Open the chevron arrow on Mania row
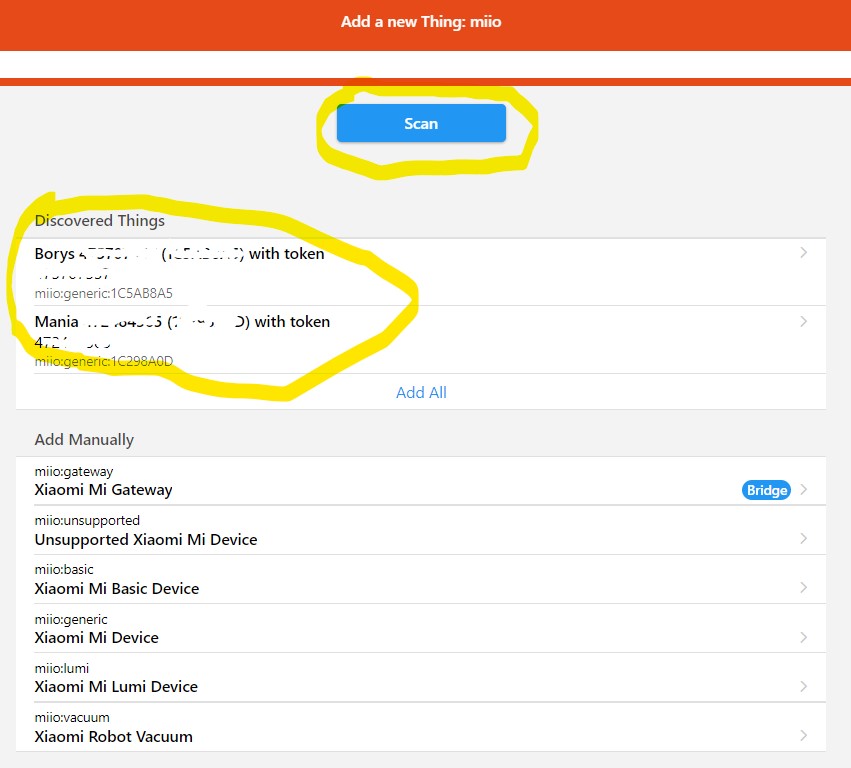 [803, 322]
